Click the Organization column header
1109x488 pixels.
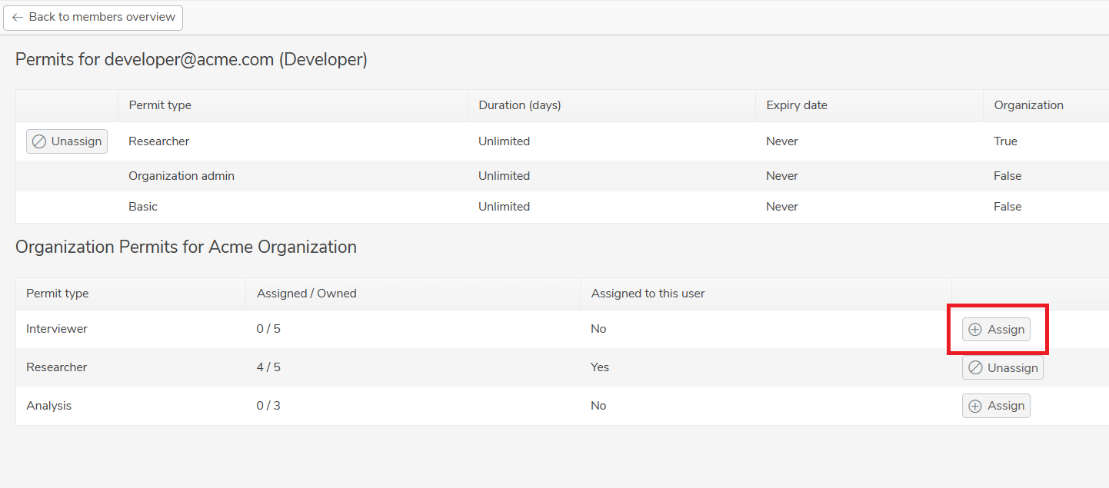(x=1028, y=105)
